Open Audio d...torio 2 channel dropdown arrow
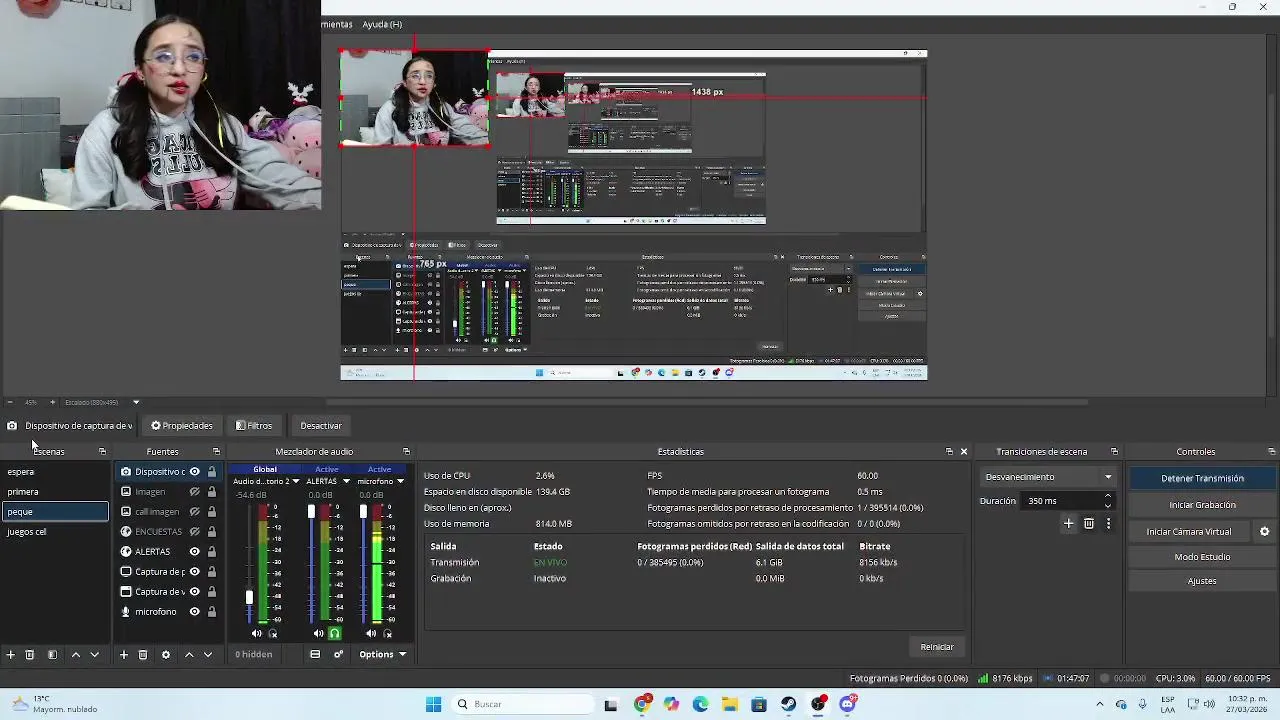This screenshot has height=720, width=1280. 295,481
